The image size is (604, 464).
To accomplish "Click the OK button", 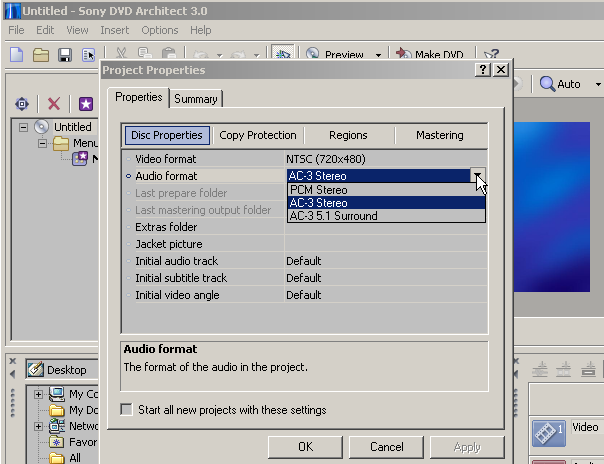I will click(x=305, y=447).
